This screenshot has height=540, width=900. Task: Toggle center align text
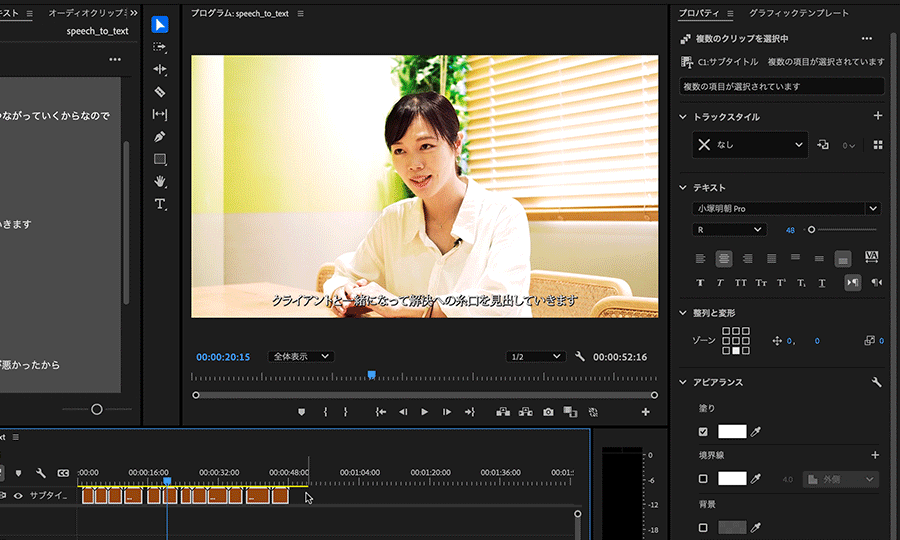tap(724, 259)
